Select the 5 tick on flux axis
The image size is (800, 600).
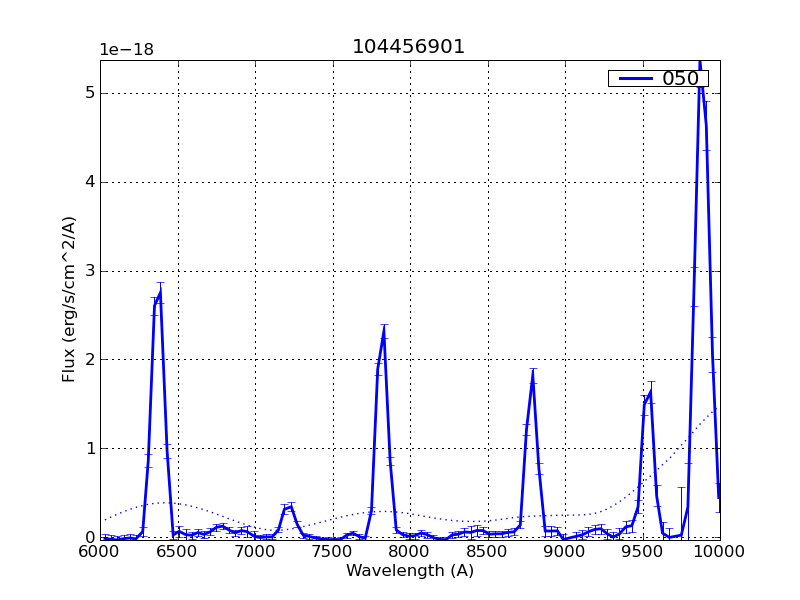[x=90, y=93]
